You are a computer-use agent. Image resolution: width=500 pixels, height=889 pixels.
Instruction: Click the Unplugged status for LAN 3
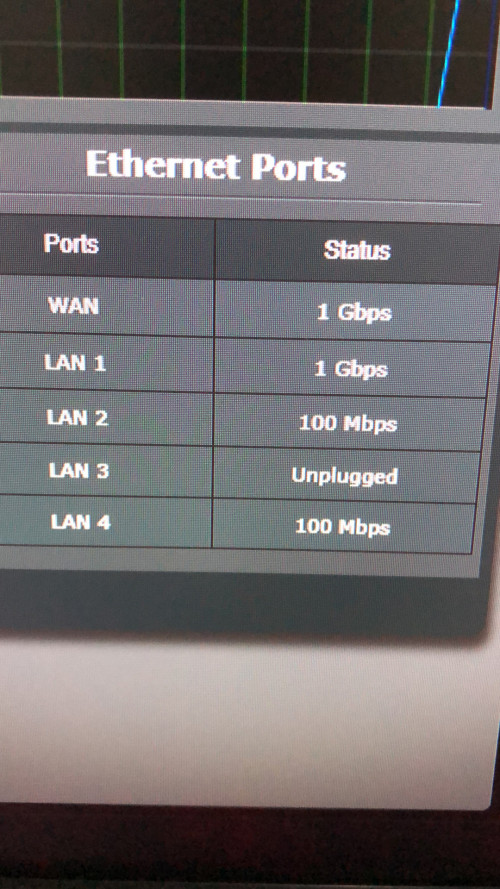[345, 476]
